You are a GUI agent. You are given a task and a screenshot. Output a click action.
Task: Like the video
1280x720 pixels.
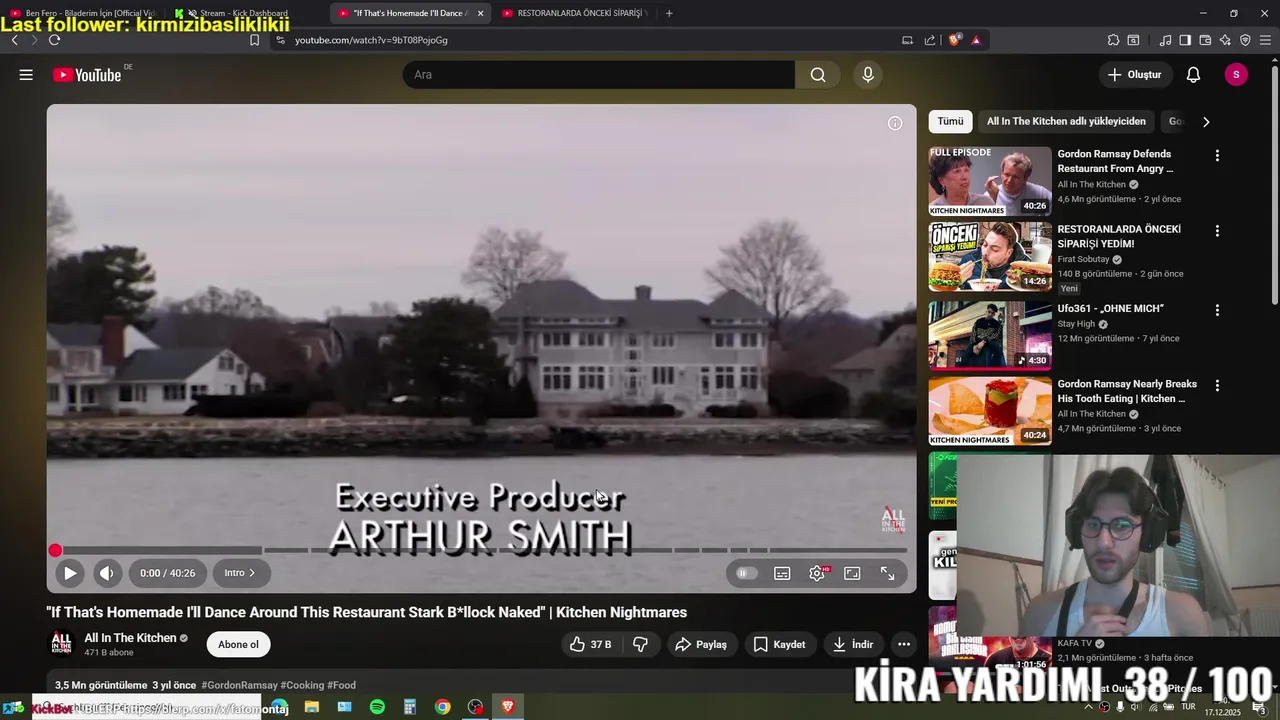coord(590,645)
